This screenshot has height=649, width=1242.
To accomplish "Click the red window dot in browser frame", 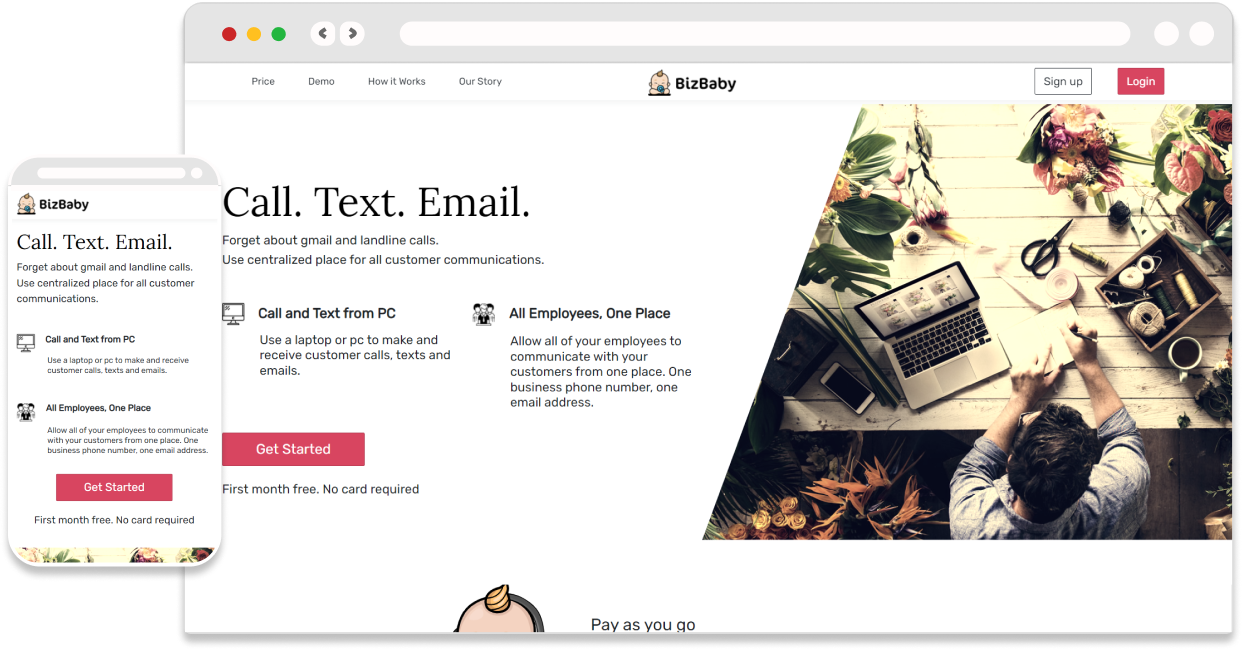I will [229, 34].
